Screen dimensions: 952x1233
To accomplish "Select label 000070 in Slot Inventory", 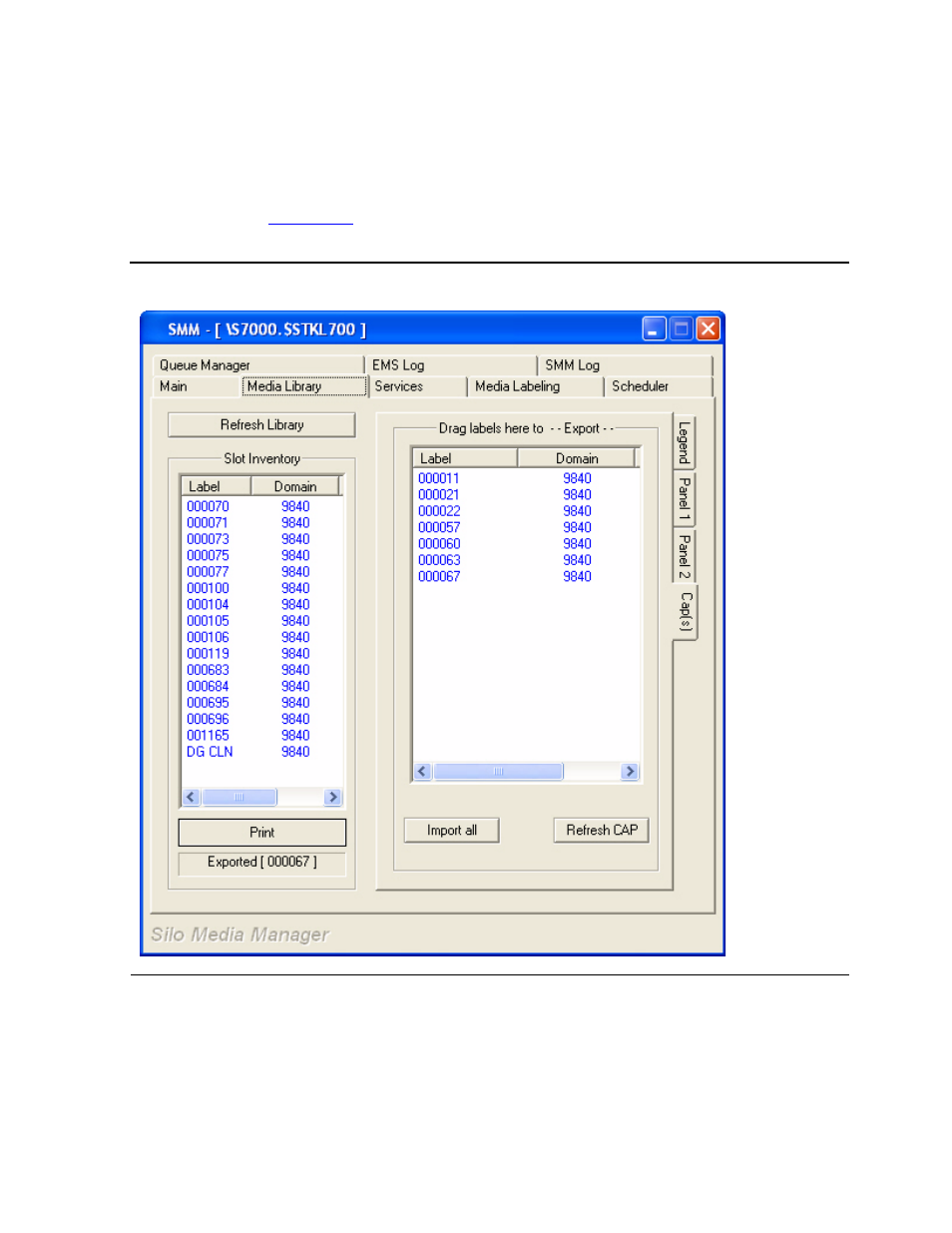I will tap(208, 507).
